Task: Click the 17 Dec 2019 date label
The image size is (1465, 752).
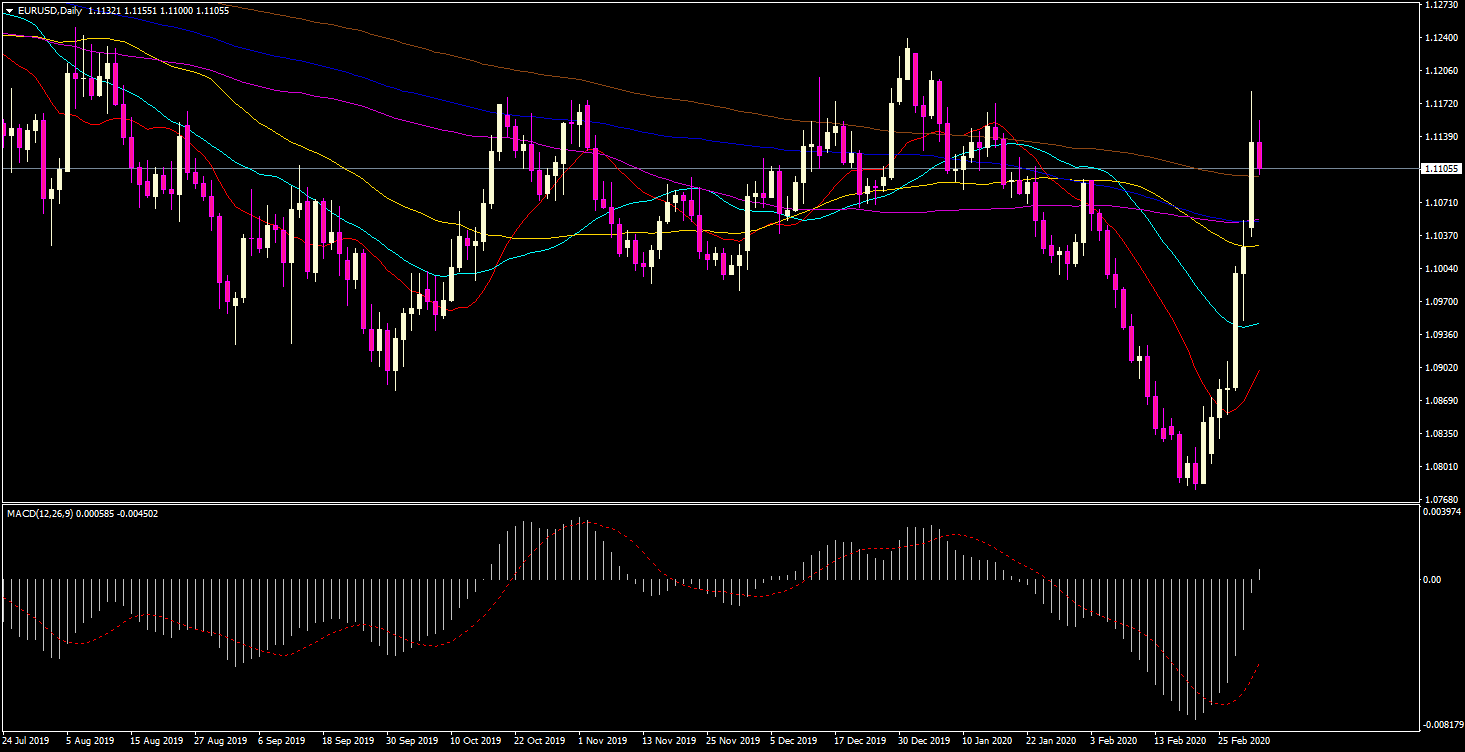Action: pos(860,742)
